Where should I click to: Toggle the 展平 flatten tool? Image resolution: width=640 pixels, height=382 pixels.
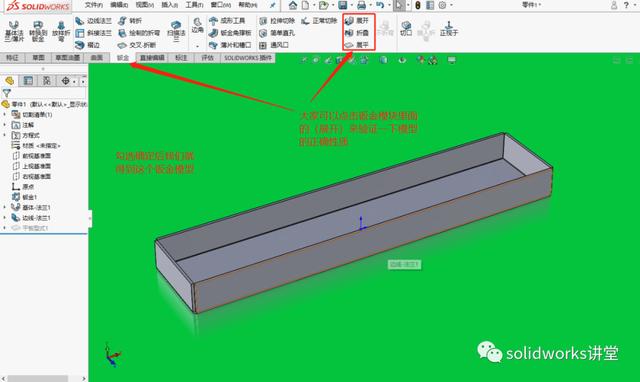pos(357,45)
